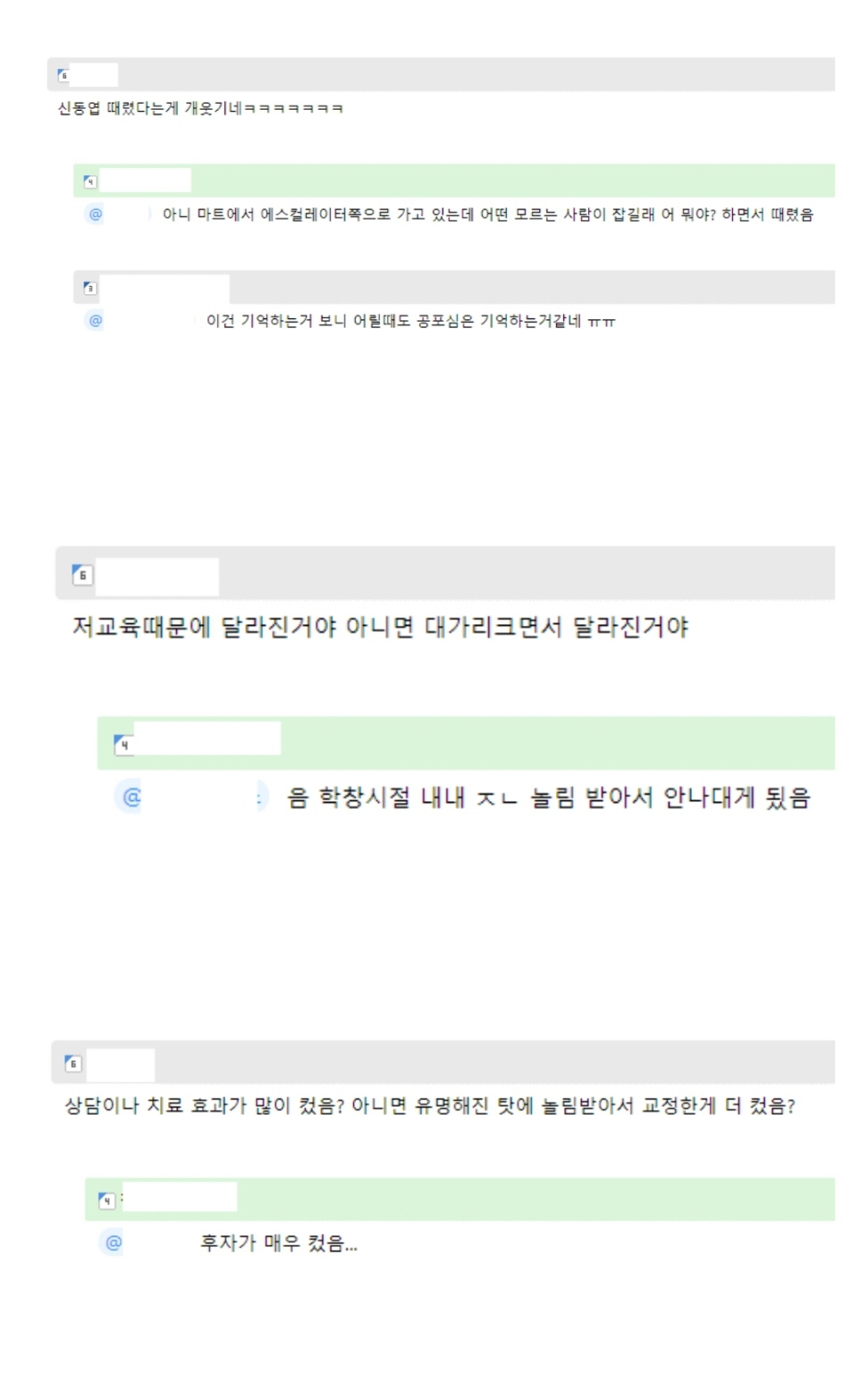The width and height of the screenshot is (868, 1399).
Task: Click the comment text 저교육때문에 달라진거야
Action: point(380,628)
